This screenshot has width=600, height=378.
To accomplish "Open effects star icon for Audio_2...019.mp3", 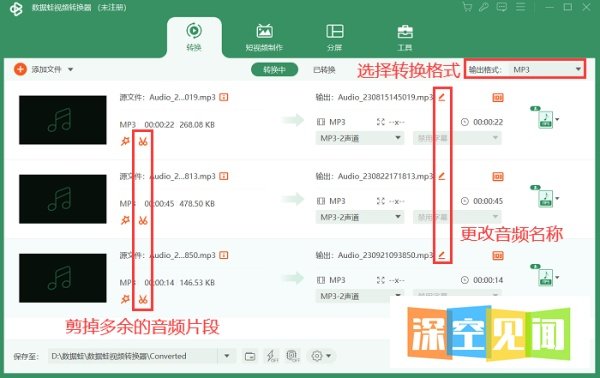I will [125, 142].
